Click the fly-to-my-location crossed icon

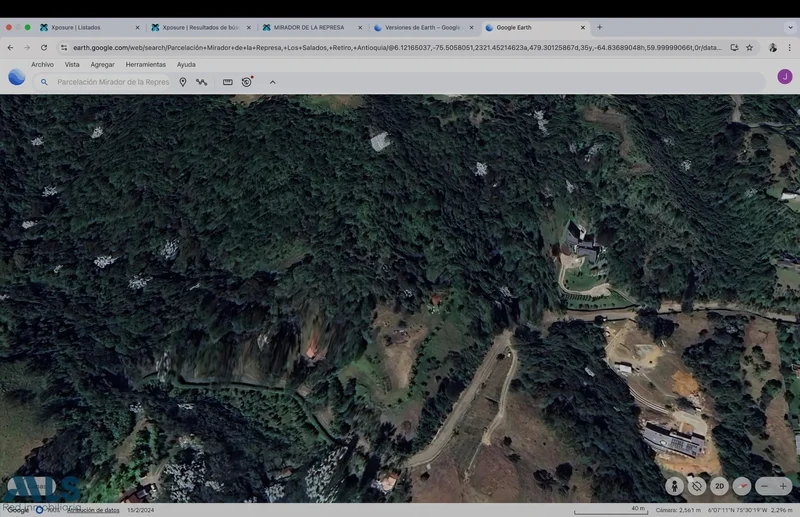pyautogui.click(x=697, y=486)
